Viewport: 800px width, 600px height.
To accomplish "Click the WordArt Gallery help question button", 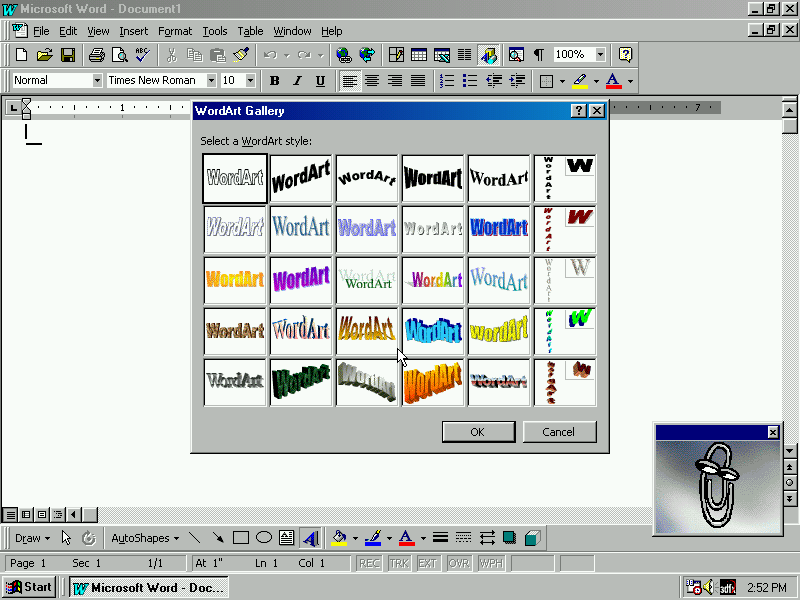I will coord(578,111).
